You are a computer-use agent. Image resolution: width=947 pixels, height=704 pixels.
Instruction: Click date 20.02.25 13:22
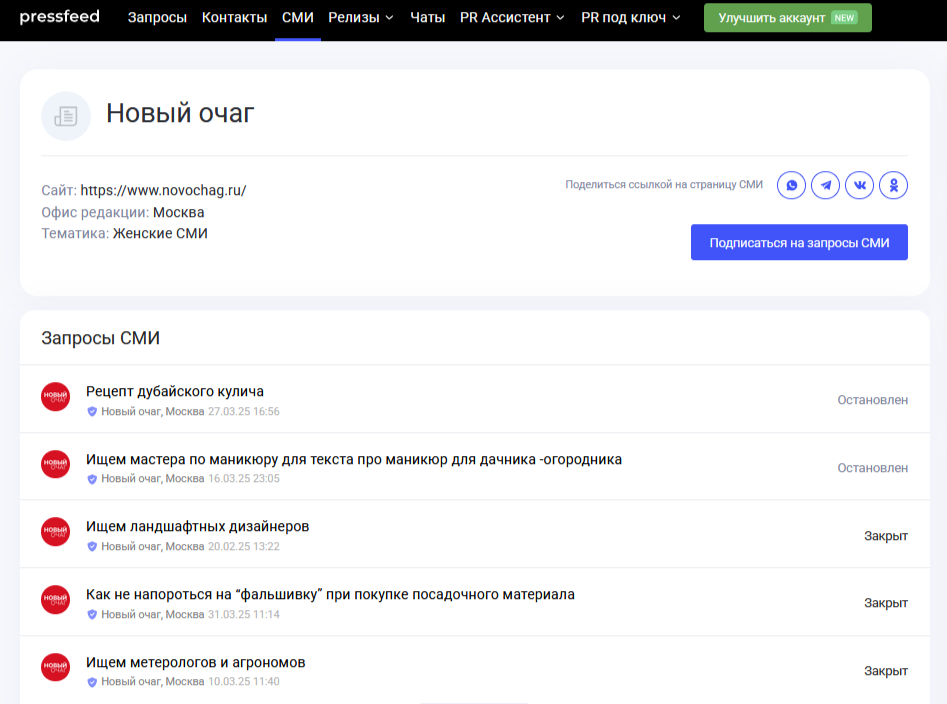(244, 546)
